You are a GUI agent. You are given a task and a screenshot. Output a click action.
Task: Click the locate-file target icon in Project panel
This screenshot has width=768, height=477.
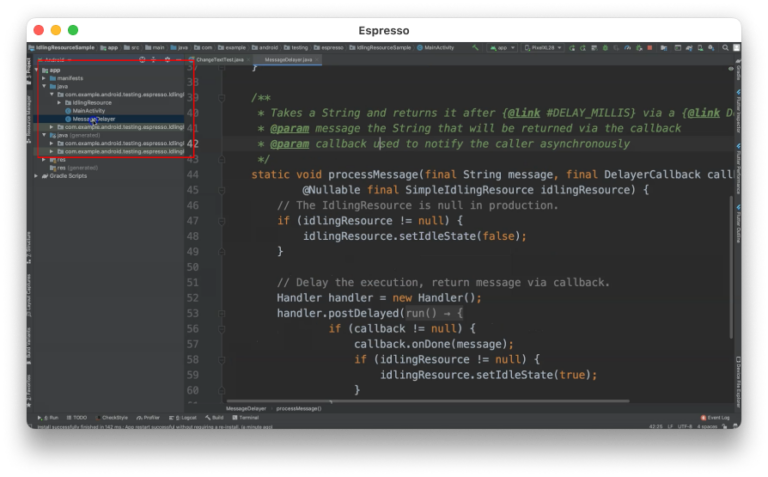click(142, 60)
